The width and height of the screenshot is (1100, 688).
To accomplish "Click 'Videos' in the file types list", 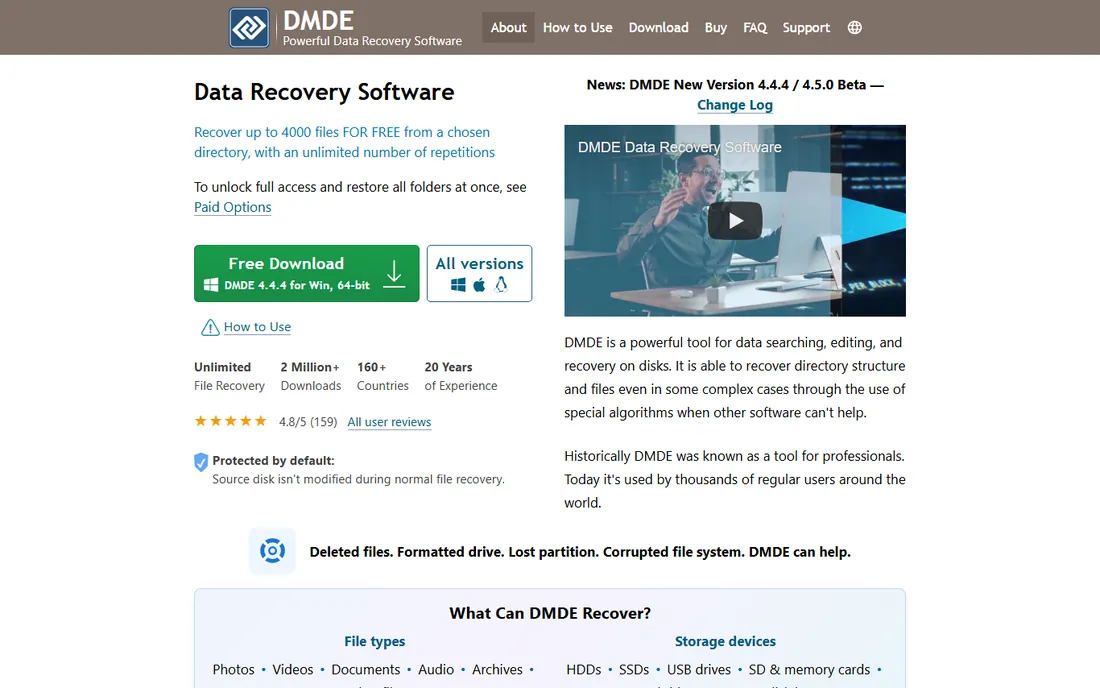I will (293, 670).
